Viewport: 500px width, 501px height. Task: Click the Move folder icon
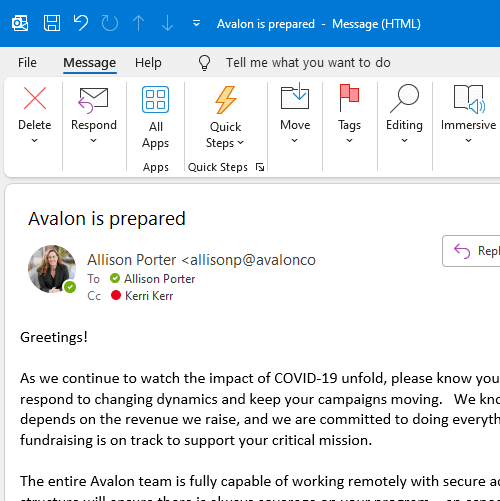pyautogui.click(x=295, y=96)
